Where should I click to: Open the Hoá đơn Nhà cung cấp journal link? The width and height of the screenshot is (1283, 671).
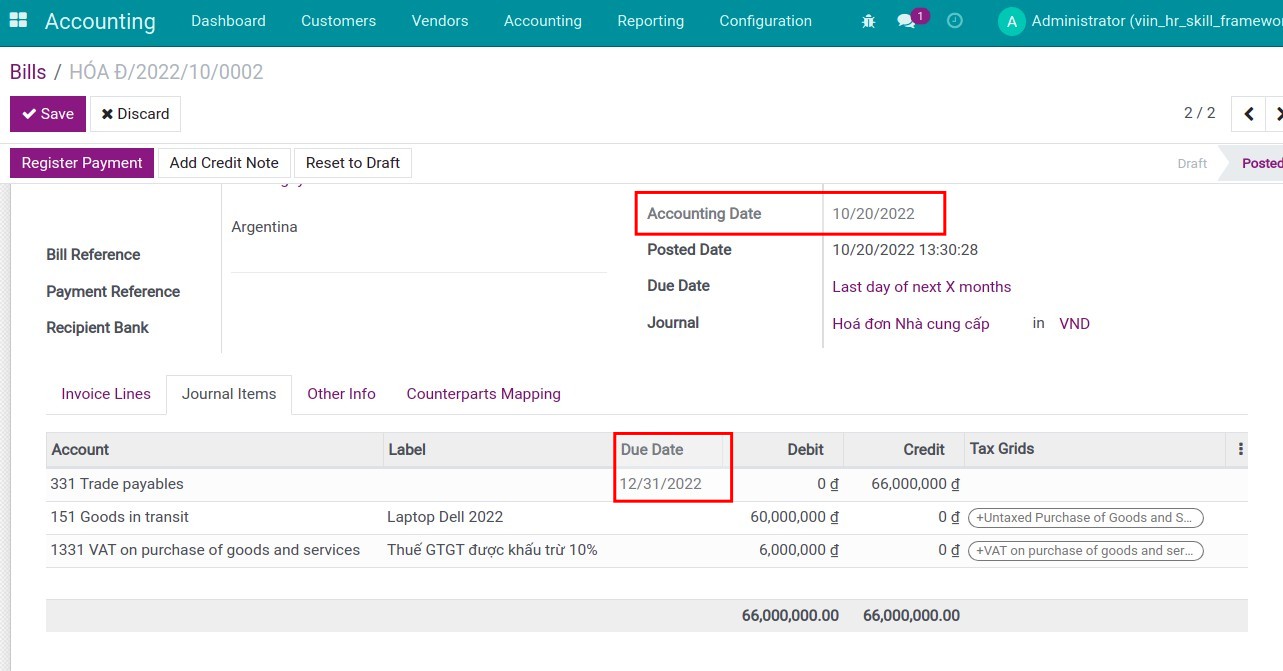[x=911, y=323]
